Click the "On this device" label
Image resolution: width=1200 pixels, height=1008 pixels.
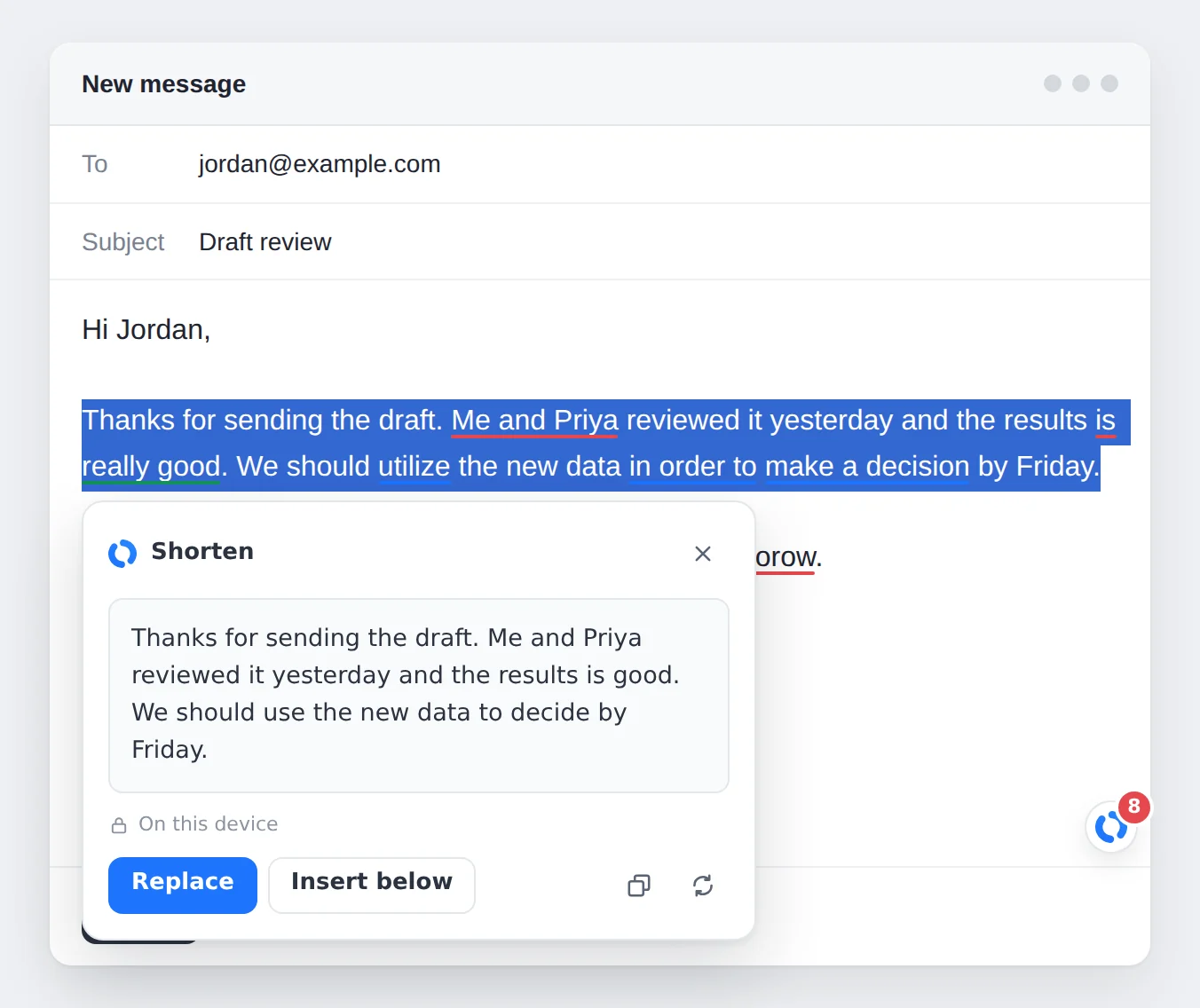click(209, 824)
